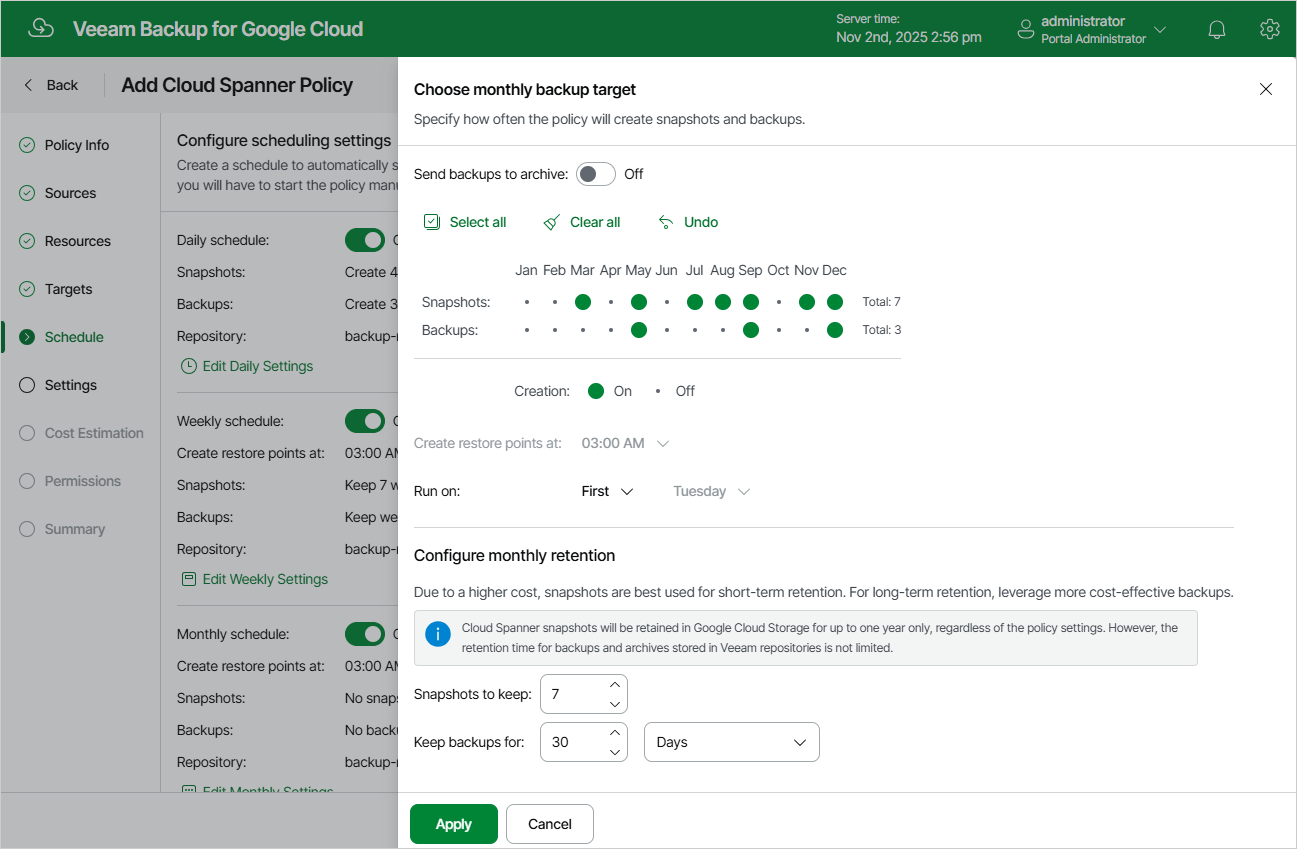Go to Resources step
This screenshot has height=849, width=1297.
point(78,241)
